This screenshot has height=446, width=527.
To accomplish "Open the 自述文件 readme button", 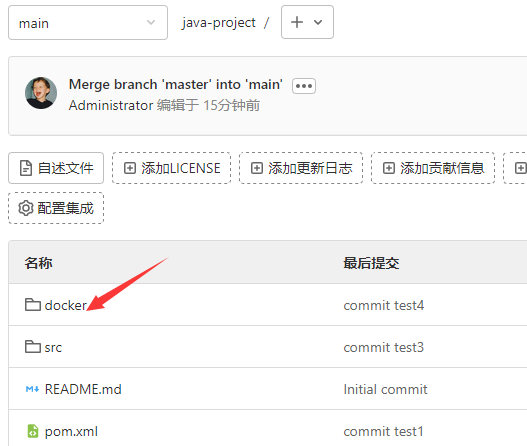I will 56,168.
